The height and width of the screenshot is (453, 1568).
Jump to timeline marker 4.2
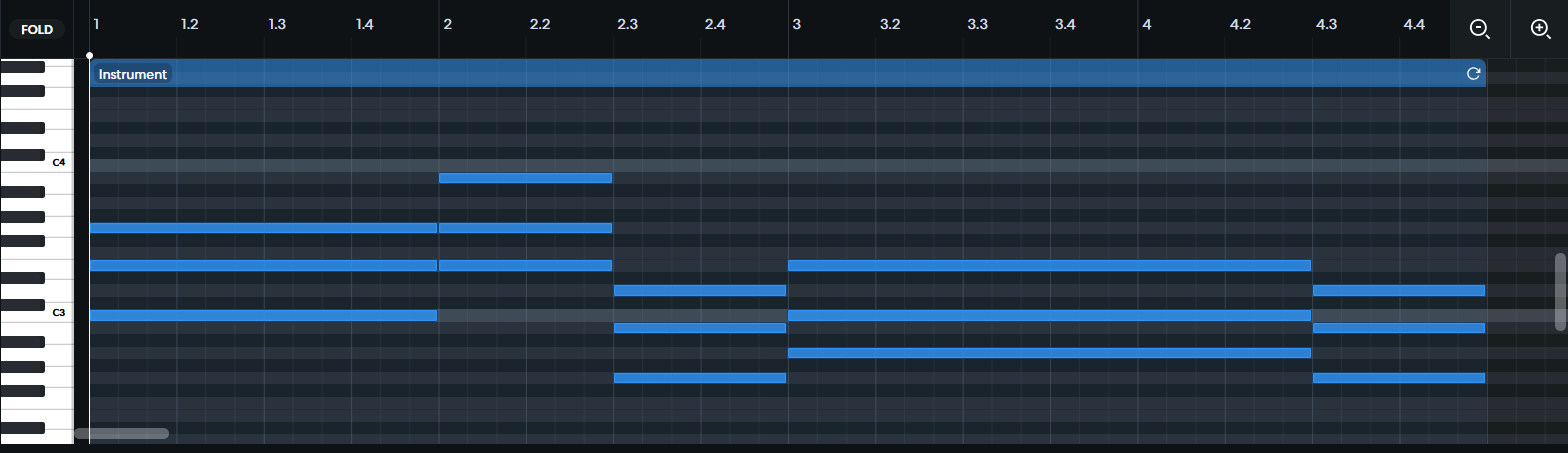(x=1240, y=23)
